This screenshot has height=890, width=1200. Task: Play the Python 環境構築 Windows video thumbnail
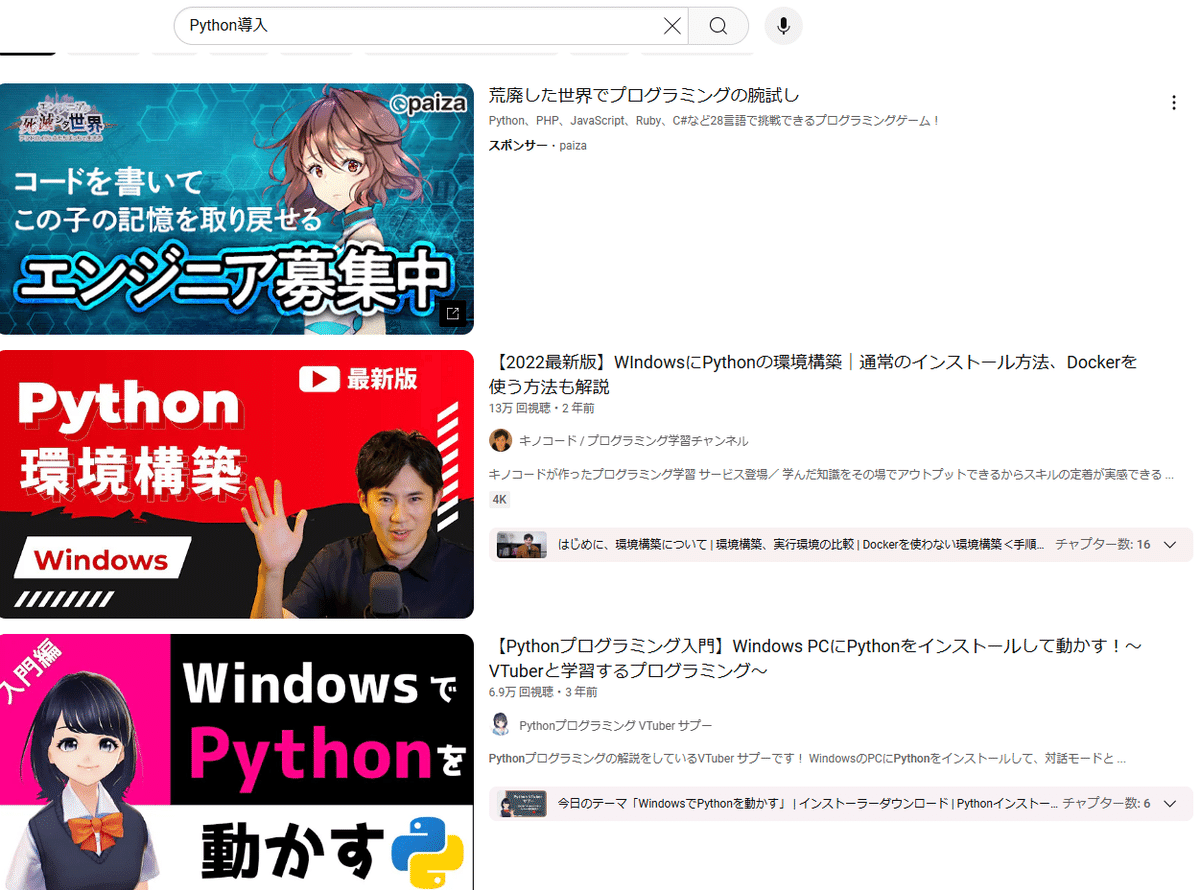click(x=237, y=484)
